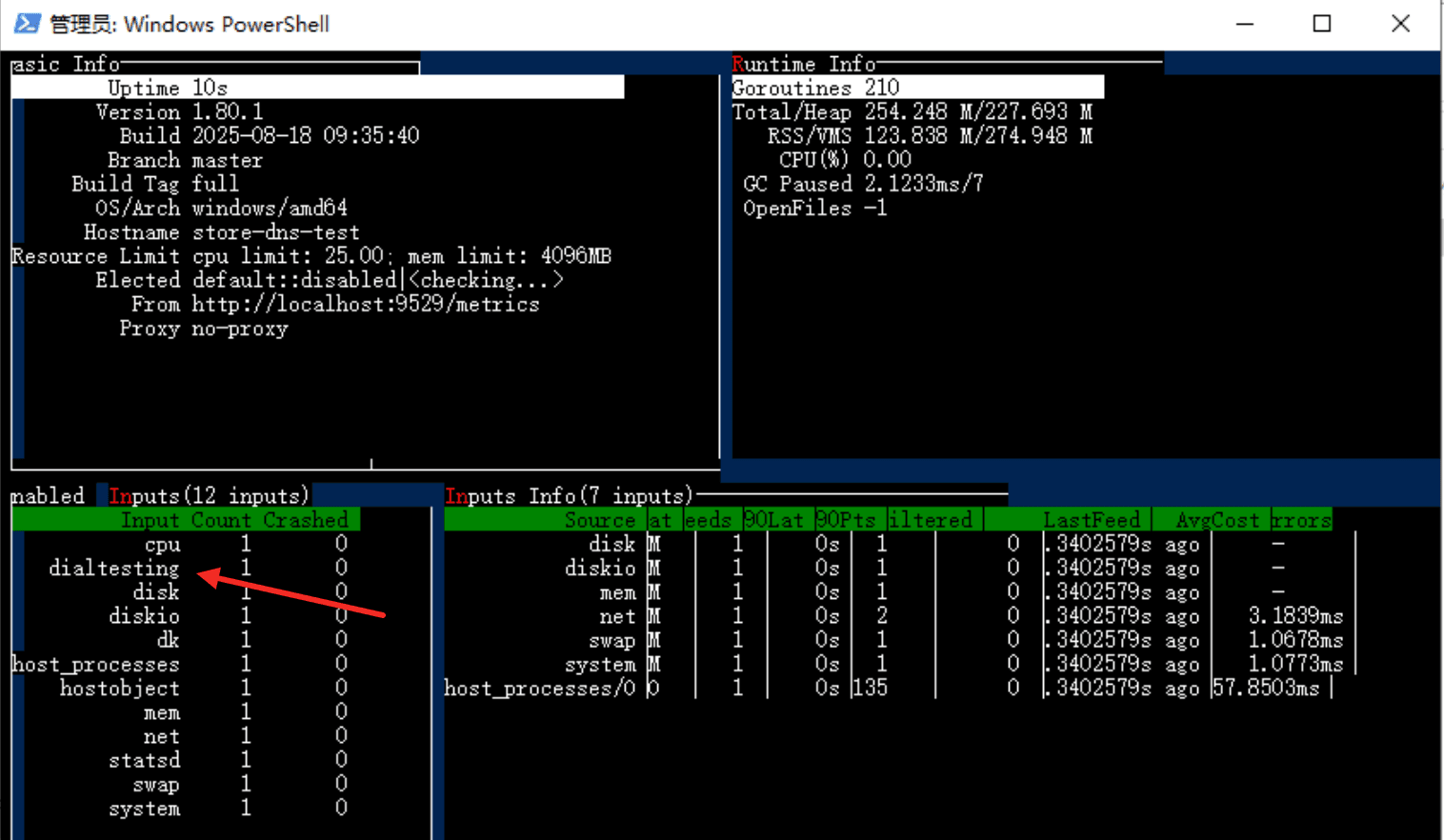Image resolution: width=1444 pixels, height=840 pixels.
Task: Click the Runtime Info panel title
Action: point(804,64)
